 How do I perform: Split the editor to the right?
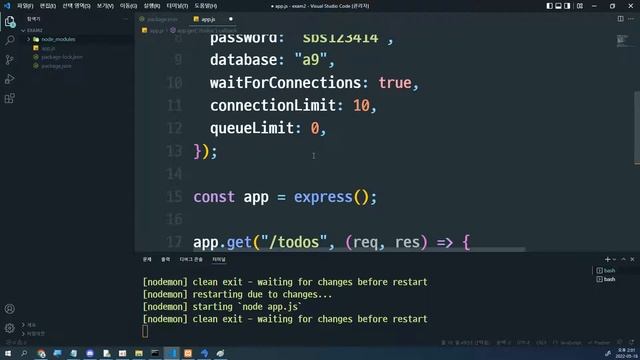coord(620,19)
